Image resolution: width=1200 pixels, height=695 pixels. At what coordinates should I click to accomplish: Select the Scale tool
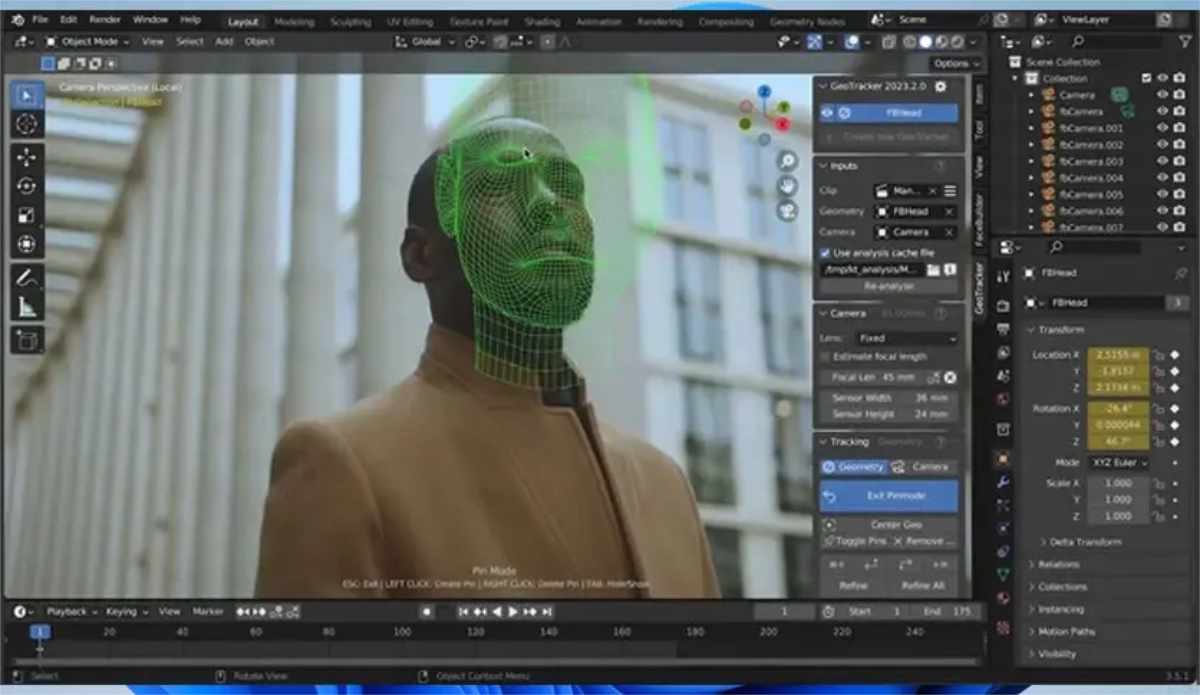point(27,215)
